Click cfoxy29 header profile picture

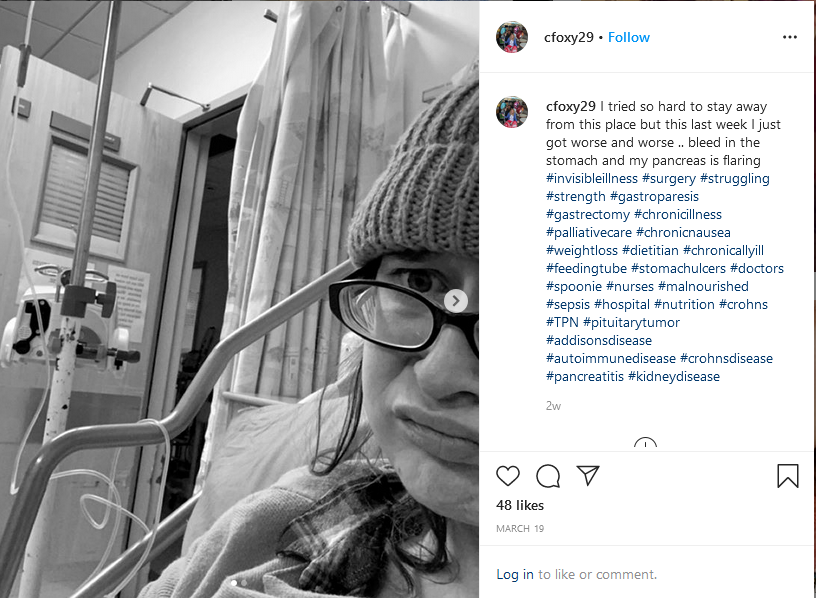[512, 37]
